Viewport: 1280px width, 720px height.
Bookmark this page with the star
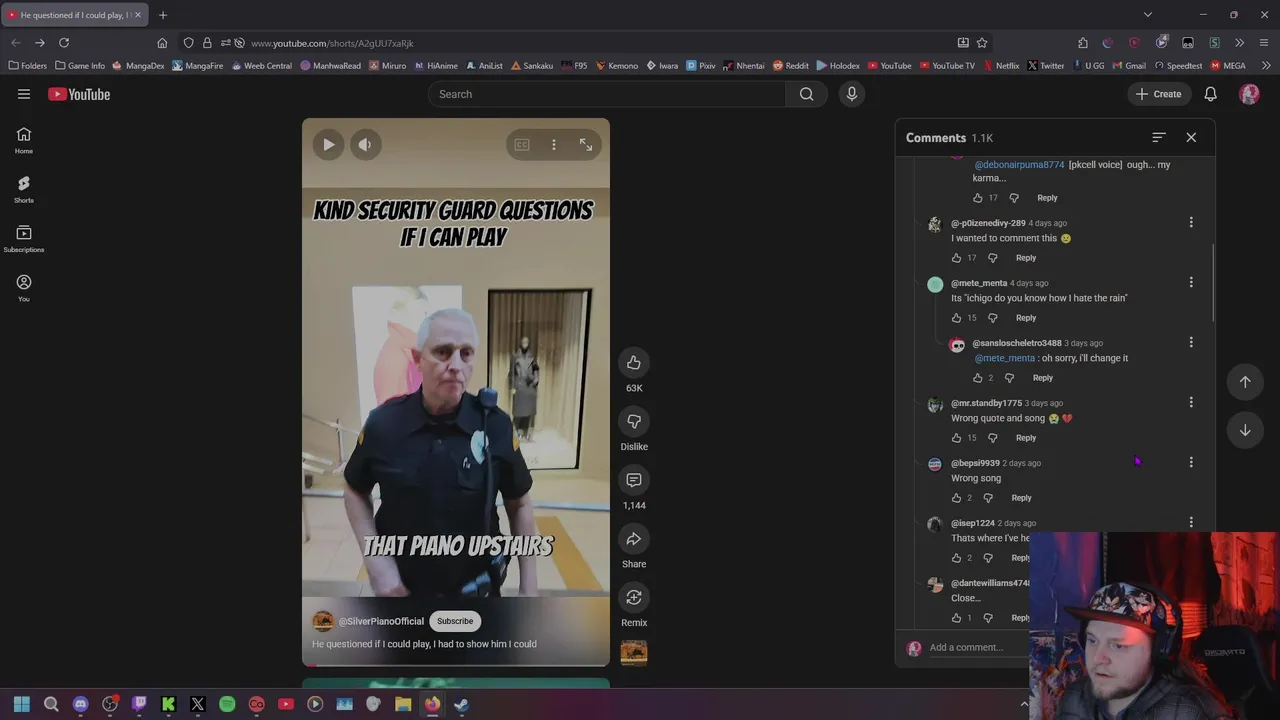[982, 43]
